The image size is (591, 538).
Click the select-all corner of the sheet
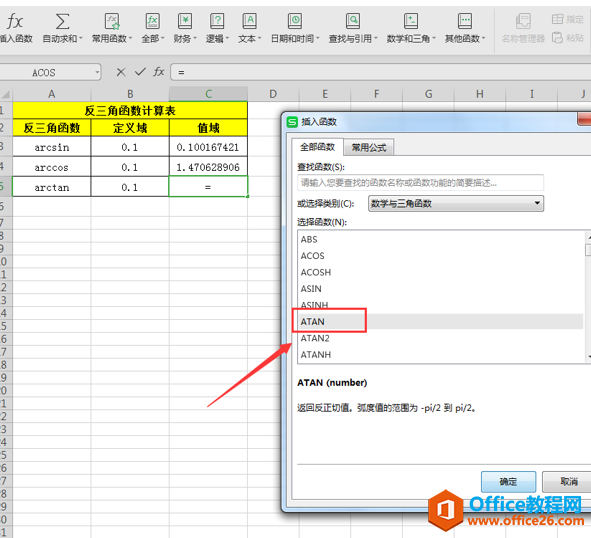point(6,94)
